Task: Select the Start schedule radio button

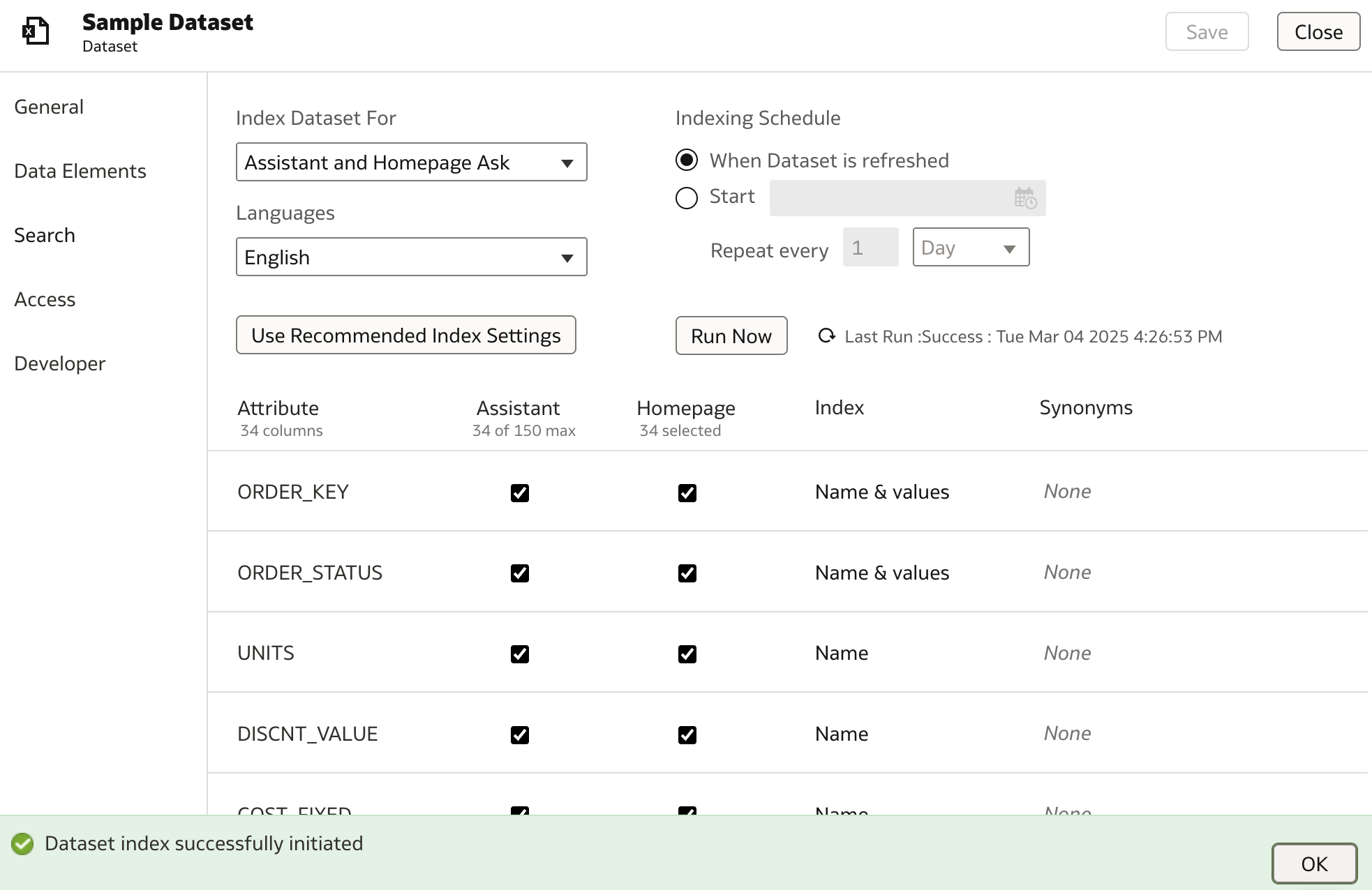Action: 687,198
